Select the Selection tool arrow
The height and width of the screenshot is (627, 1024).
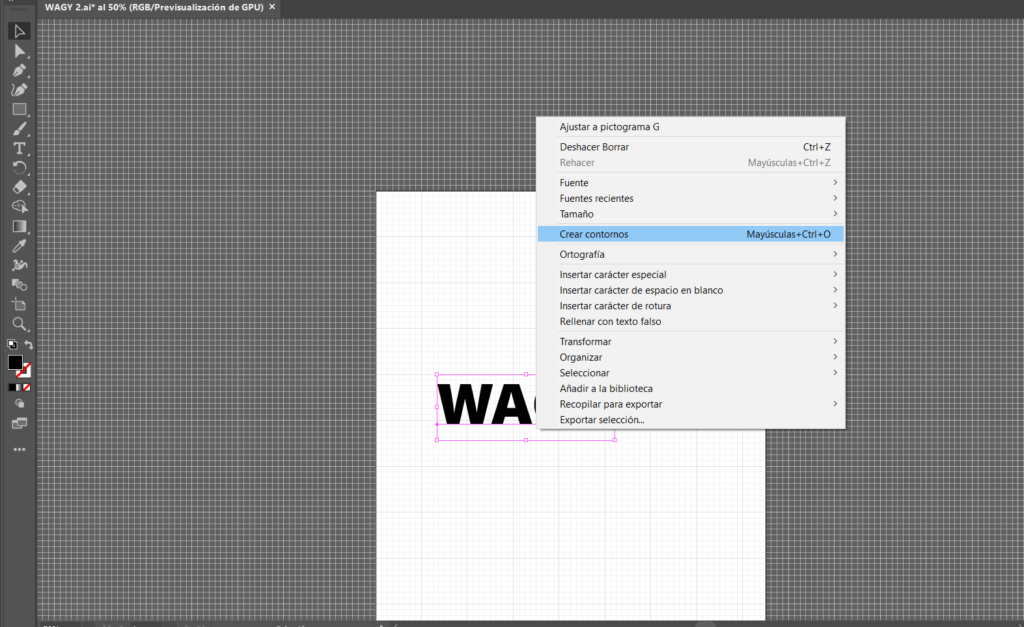pyautogui.click(x=19, y=31)
